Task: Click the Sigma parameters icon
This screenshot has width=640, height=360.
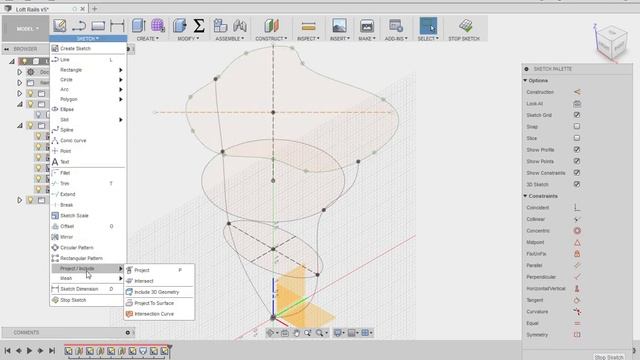Action: coord(199,26)
